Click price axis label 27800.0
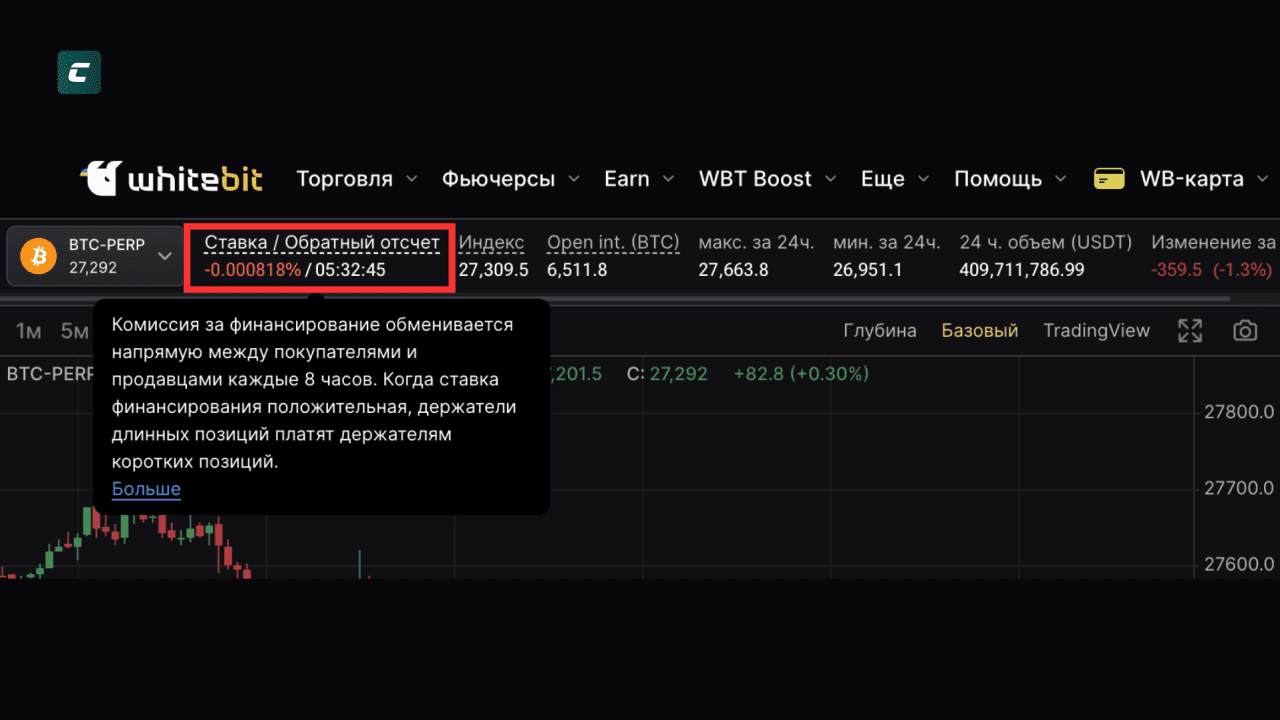This screenshot has height=720, width=1280. (1239, 412)
